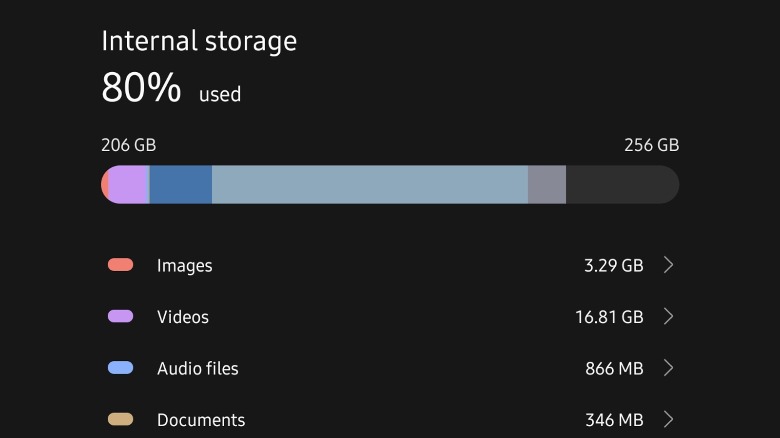The image size is (780, 438).
Task: Click the blue Audio files color icon
Action: point(120,368)
